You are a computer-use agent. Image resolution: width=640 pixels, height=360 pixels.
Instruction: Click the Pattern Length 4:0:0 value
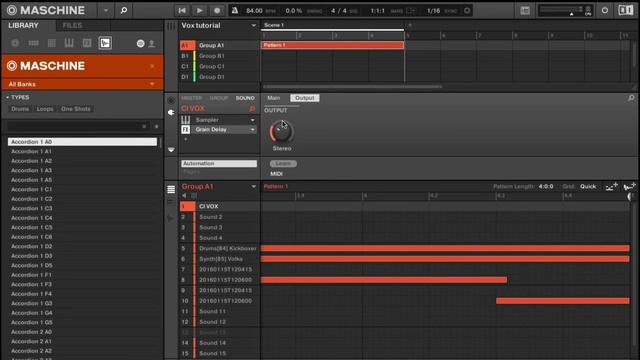(546, 187)
